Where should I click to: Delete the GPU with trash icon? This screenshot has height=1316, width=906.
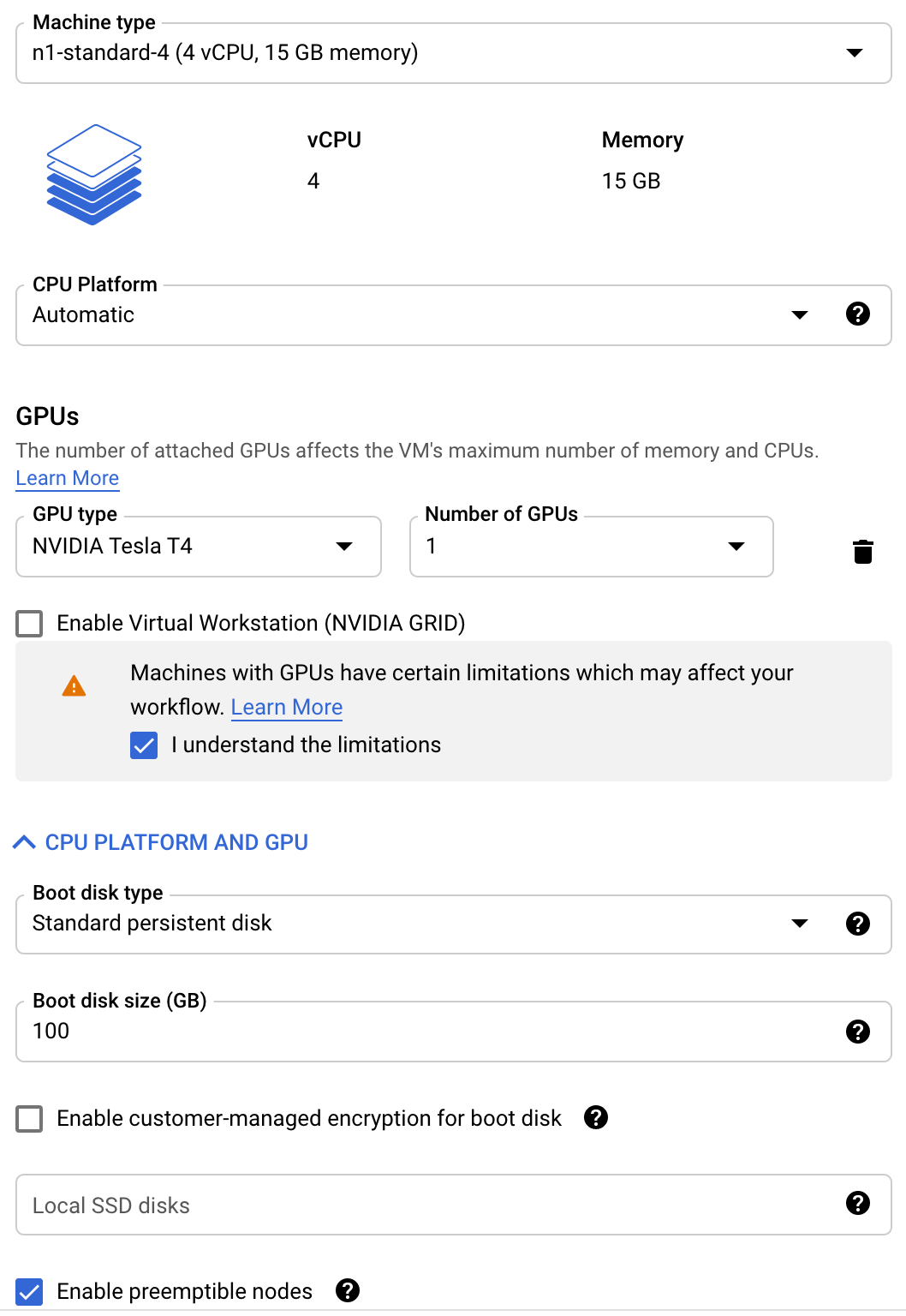[x=863, y=551]
